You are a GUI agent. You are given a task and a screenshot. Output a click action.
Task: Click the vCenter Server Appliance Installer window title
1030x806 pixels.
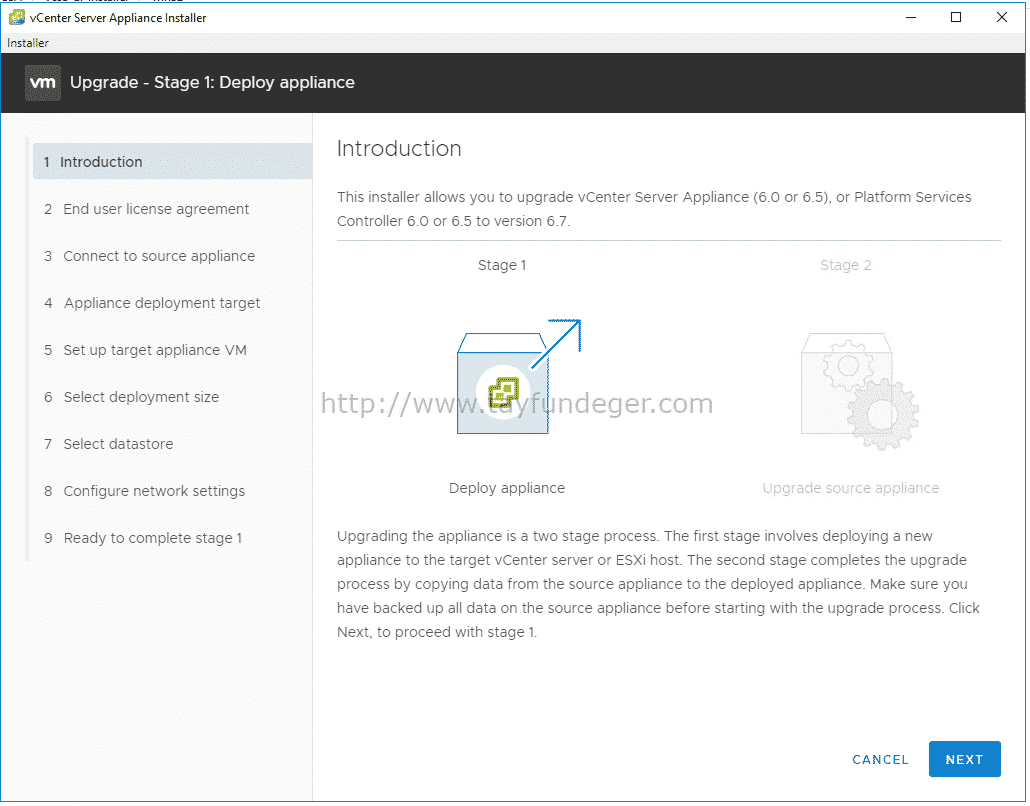[x=118, y=18]
